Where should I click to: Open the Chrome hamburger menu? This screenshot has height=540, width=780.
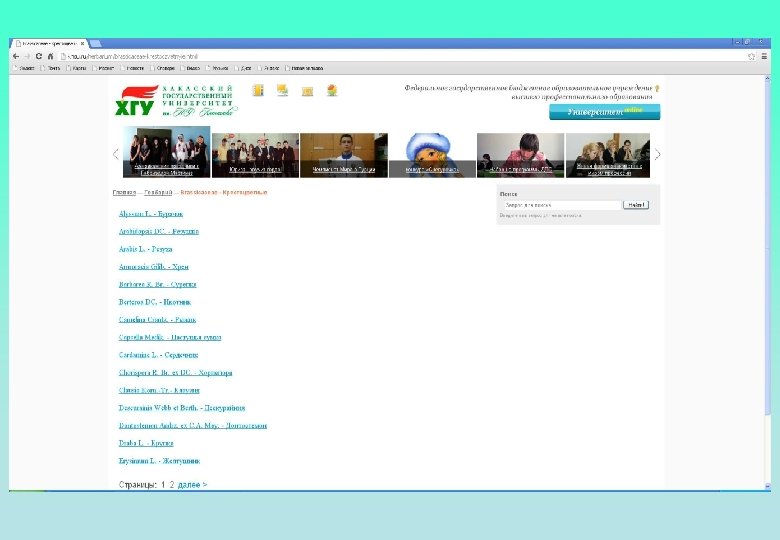[x=764, y=57]
